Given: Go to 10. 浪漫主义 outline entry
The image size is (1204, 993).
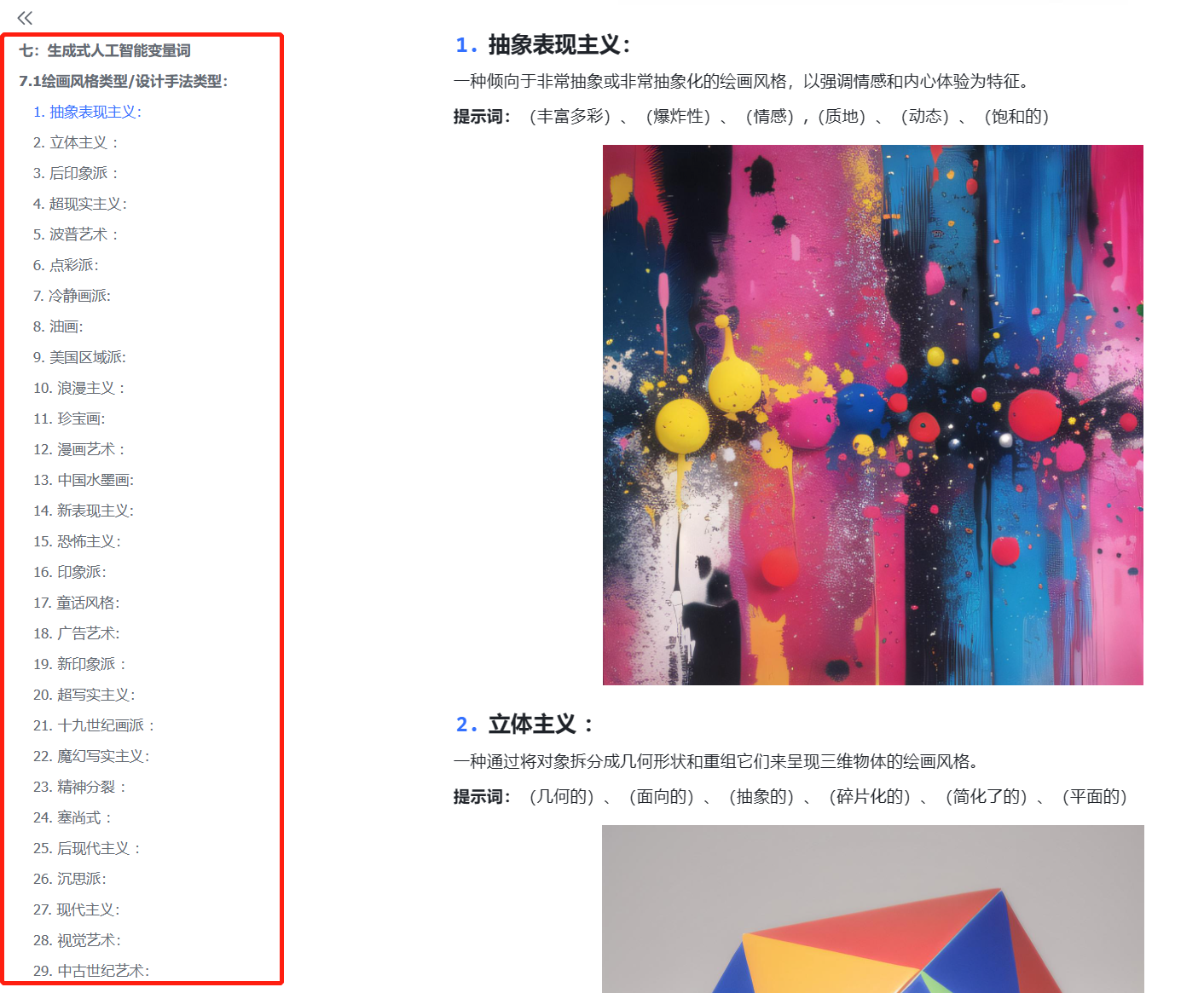Looking at the screenshot, I should point(79,389).
